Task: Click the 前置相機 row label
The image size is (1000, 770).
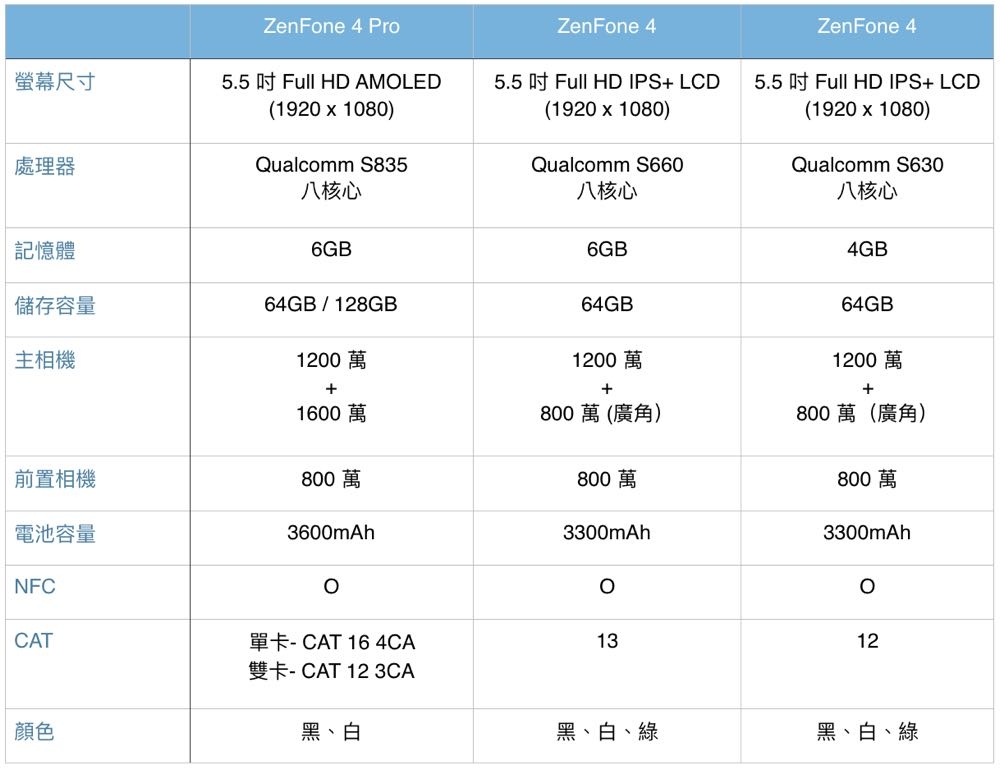Action: point(55,479)
